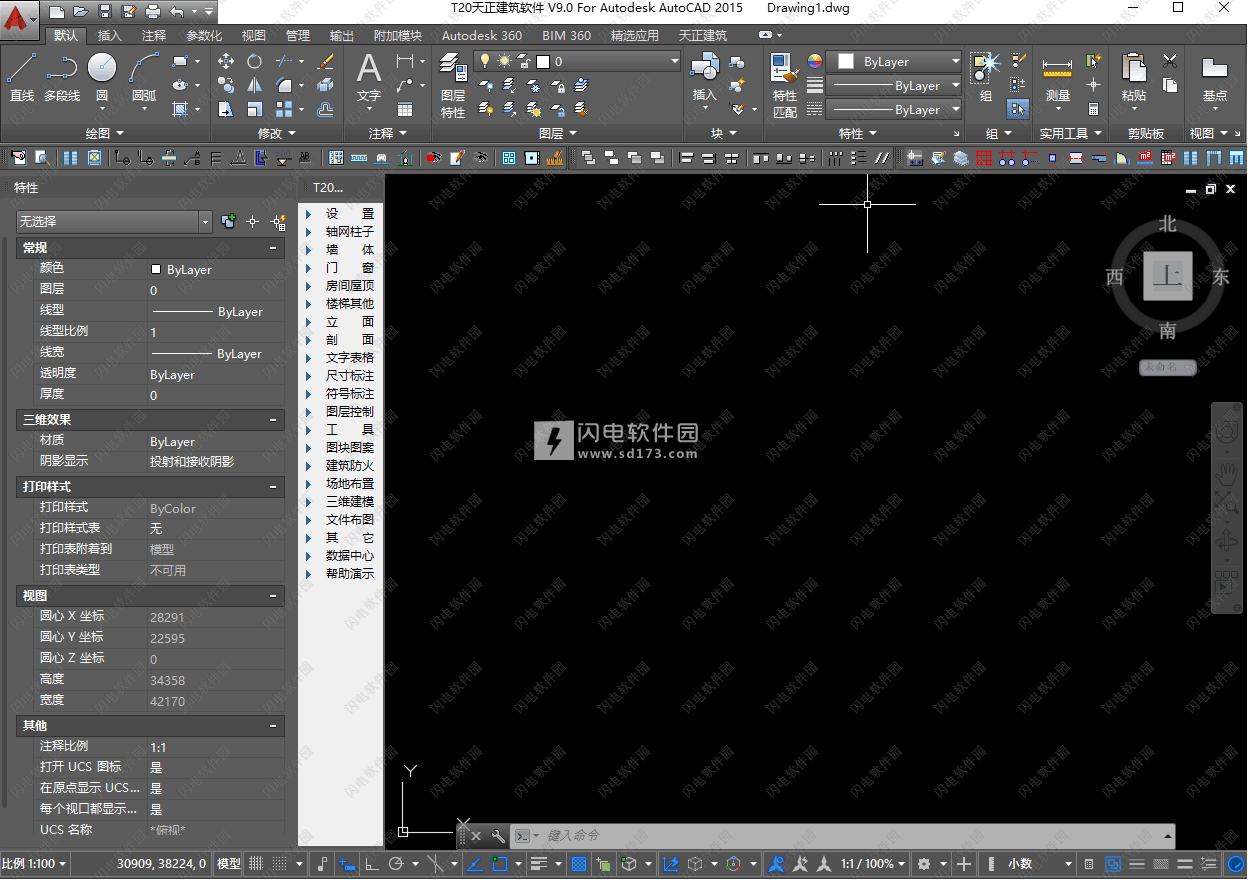Screen dimensions: 1248x880
Task: Click the color wheel object color icon
Action: (815, 61)
